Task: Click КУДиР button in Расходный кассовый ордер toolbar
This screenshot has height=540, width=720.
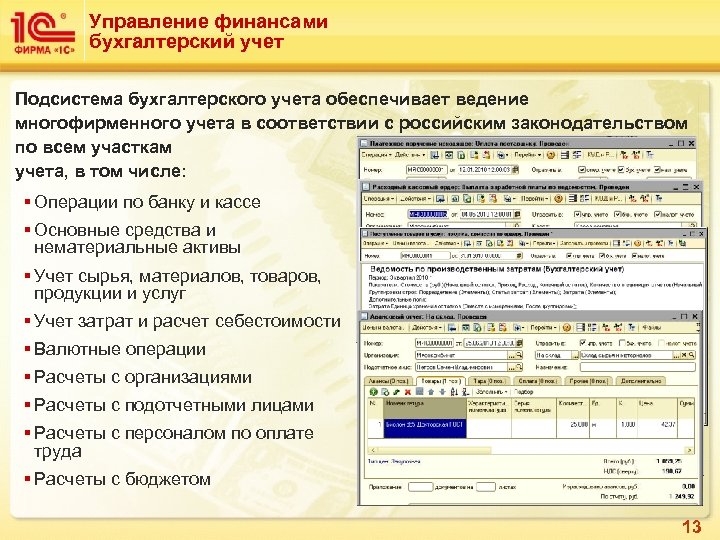Action: 608,199
